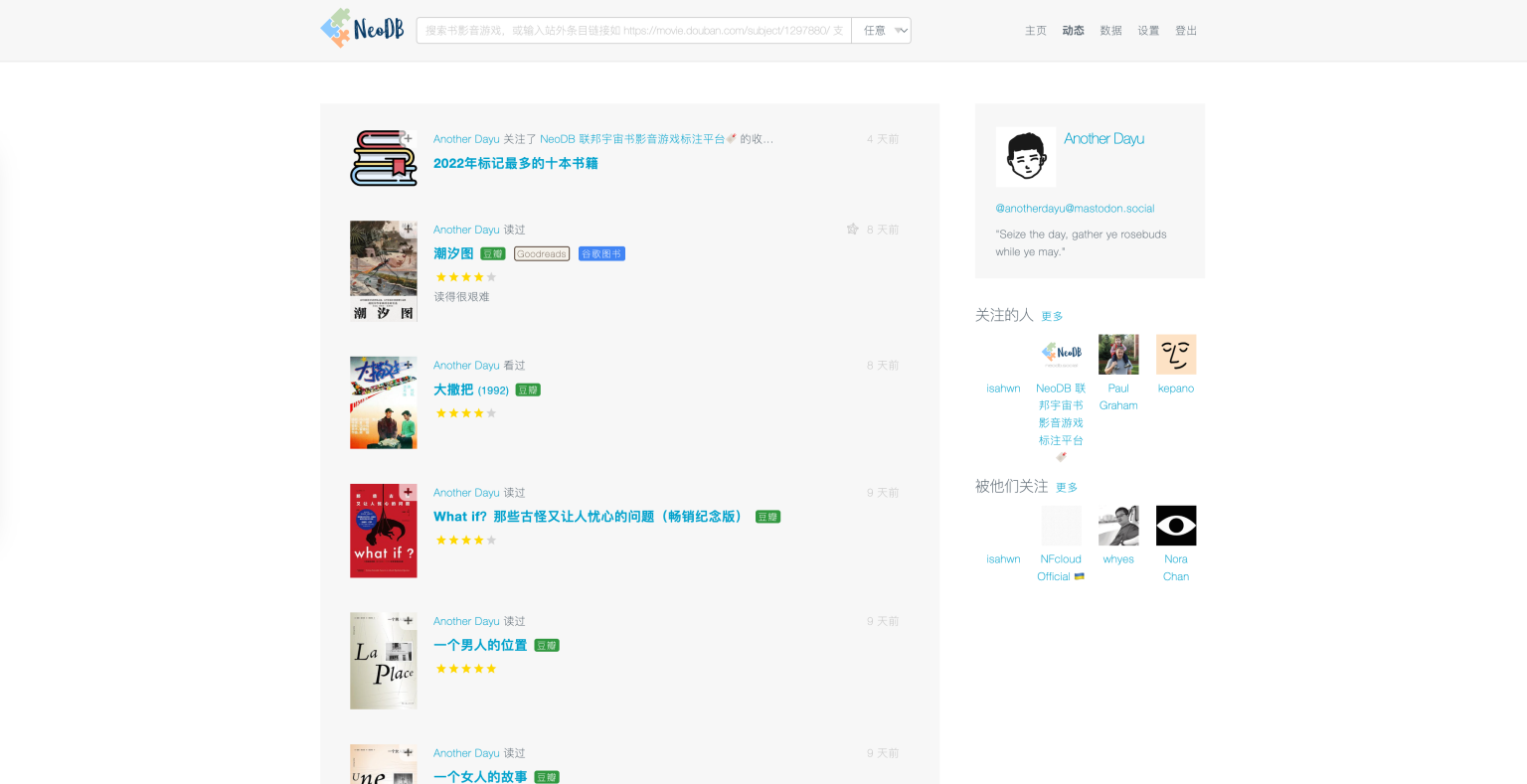1527x784 pixels.
Task: Click 更多 next to 关注的人
Action: pyautogui.click(x=1052, y=315)
